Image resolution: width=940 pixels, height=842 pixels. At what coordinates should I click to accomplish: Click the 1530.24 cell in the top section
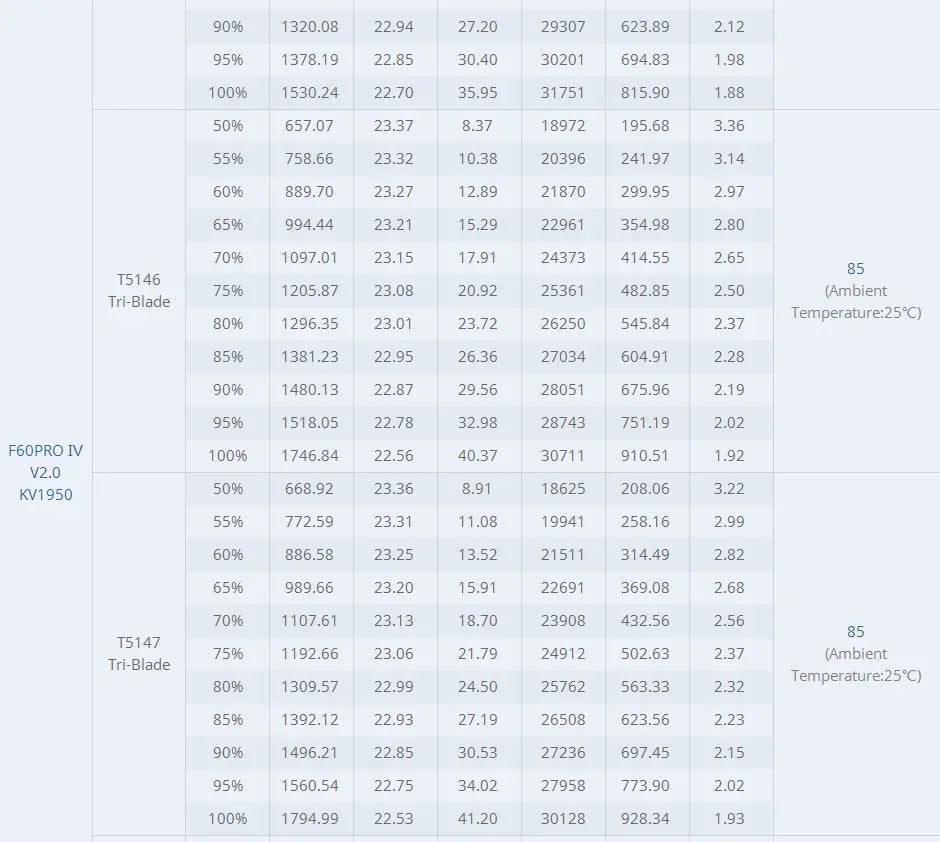pyautogui.click(x=310, y=92)
